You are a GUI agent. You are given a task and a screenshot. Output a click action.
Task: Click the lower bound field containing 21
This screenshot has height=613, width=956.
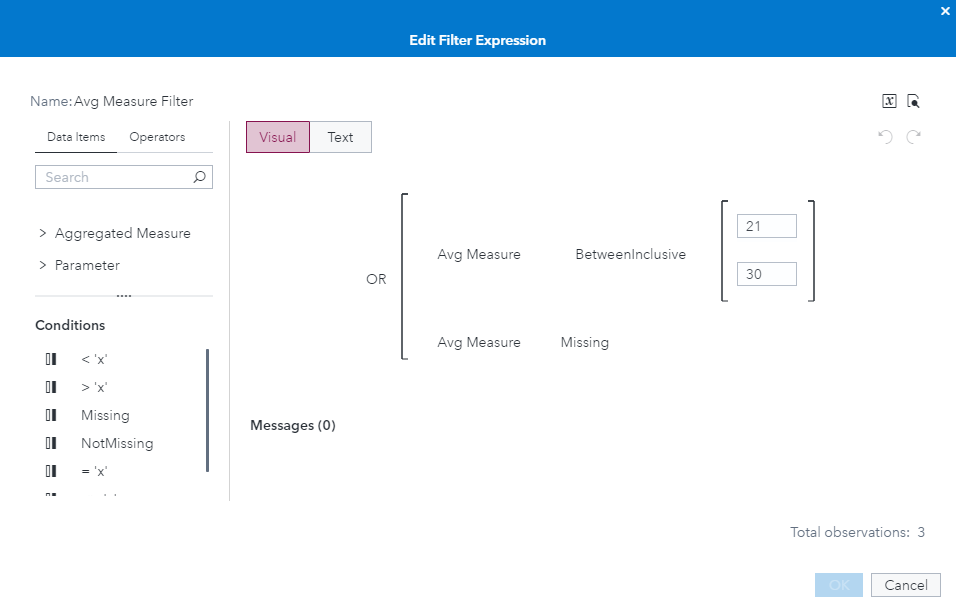pos(766,227)
